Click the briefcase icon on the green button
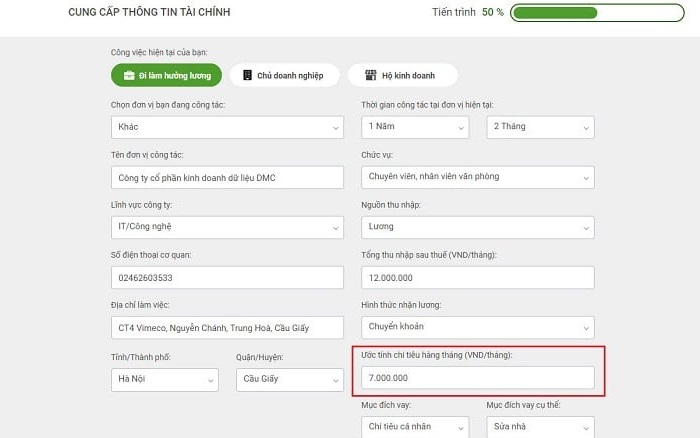 click(129, 75)
